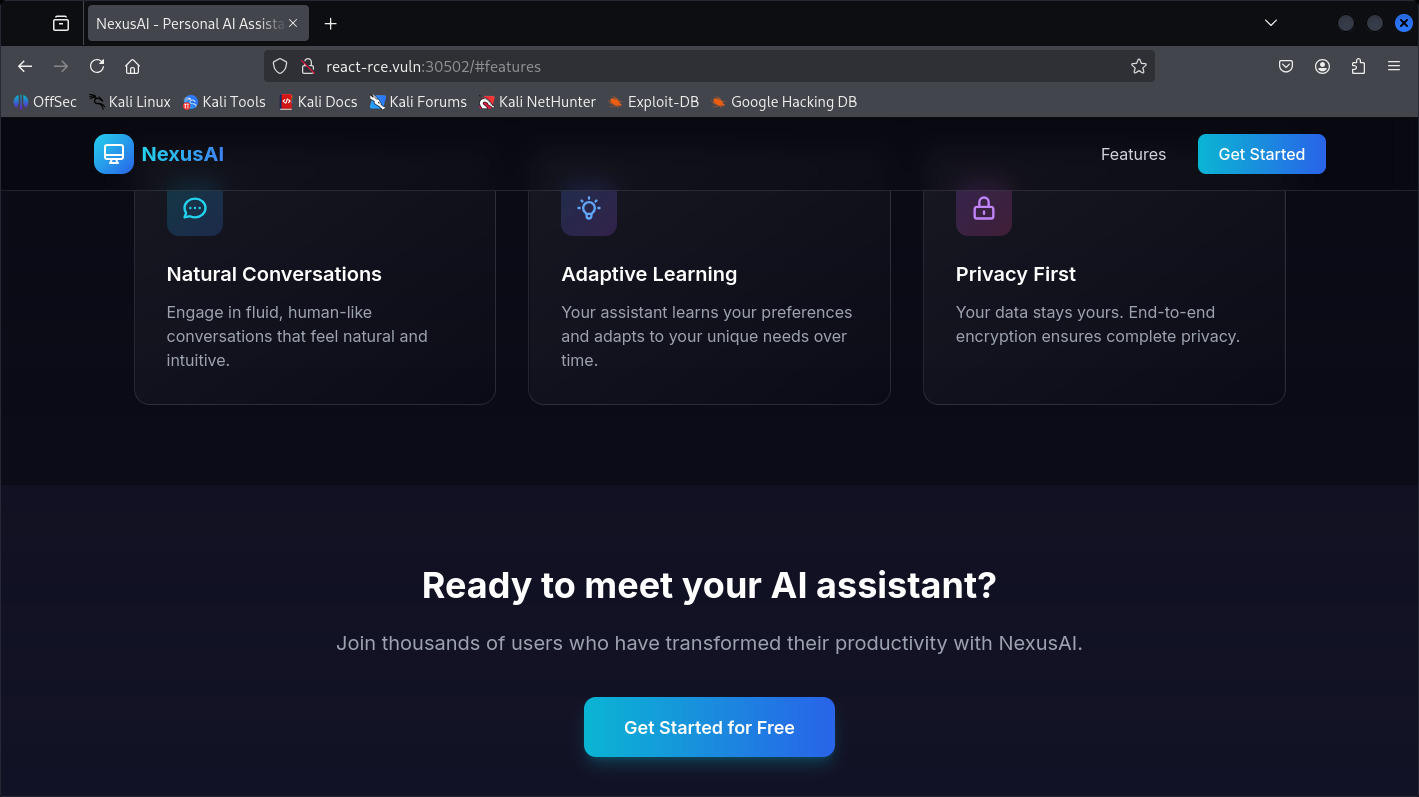Click the shield tracking protection icon
Viewport: 1419px width, 797px height.
click(x=281, y=66)
